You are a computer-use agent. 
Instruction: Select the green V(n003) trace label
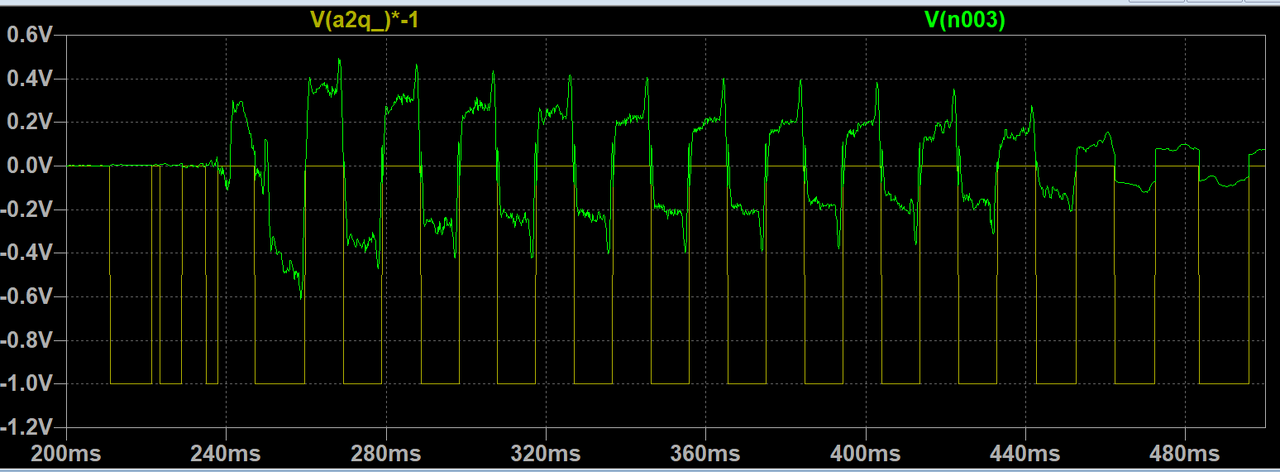point(965,19)
